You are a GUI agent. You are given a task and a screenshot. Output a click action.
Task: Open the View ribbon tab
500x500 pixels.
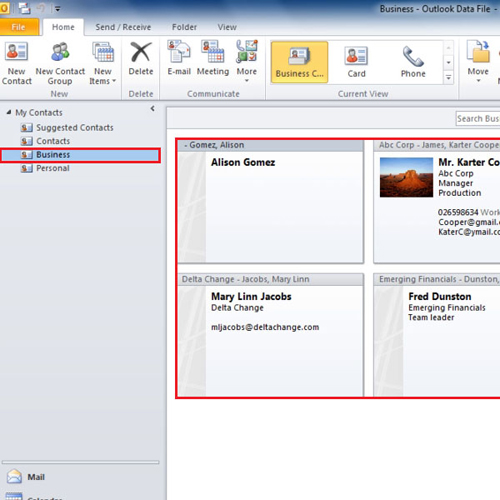(x=227, y=27)
